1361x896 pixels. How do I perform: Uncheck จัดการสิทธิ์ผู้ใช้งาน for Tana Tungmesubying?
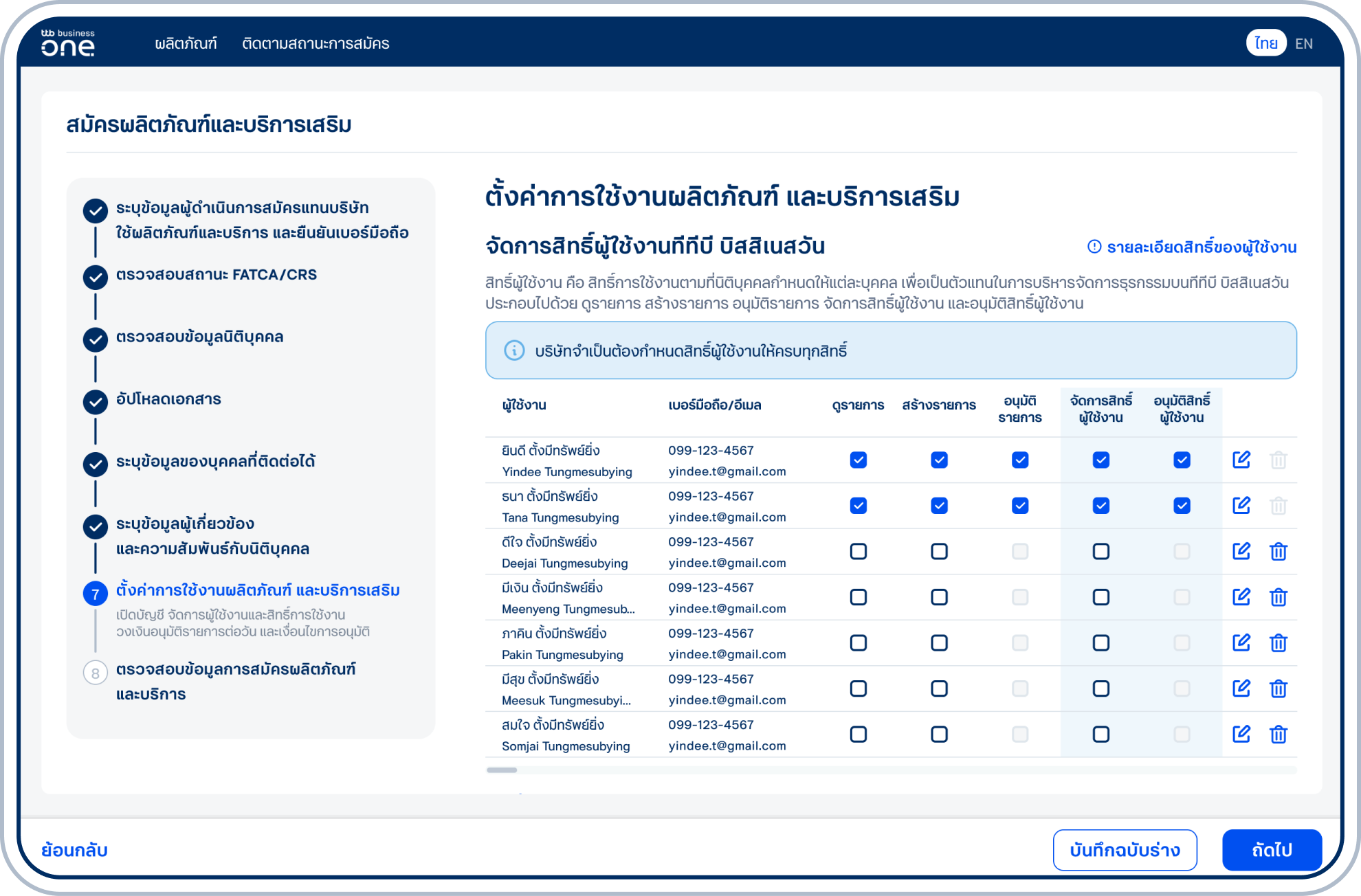coord(1101,506)
